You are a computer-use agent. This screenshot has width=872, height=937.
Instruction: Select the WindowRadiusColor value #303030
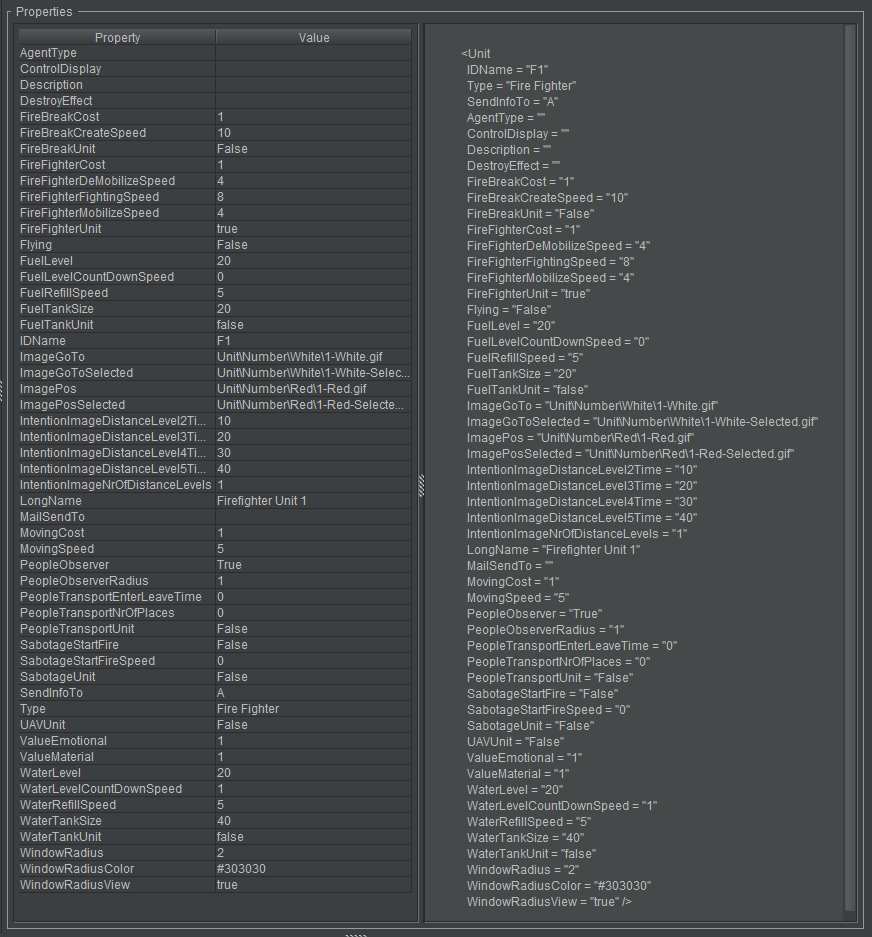(x=313, y=869)
